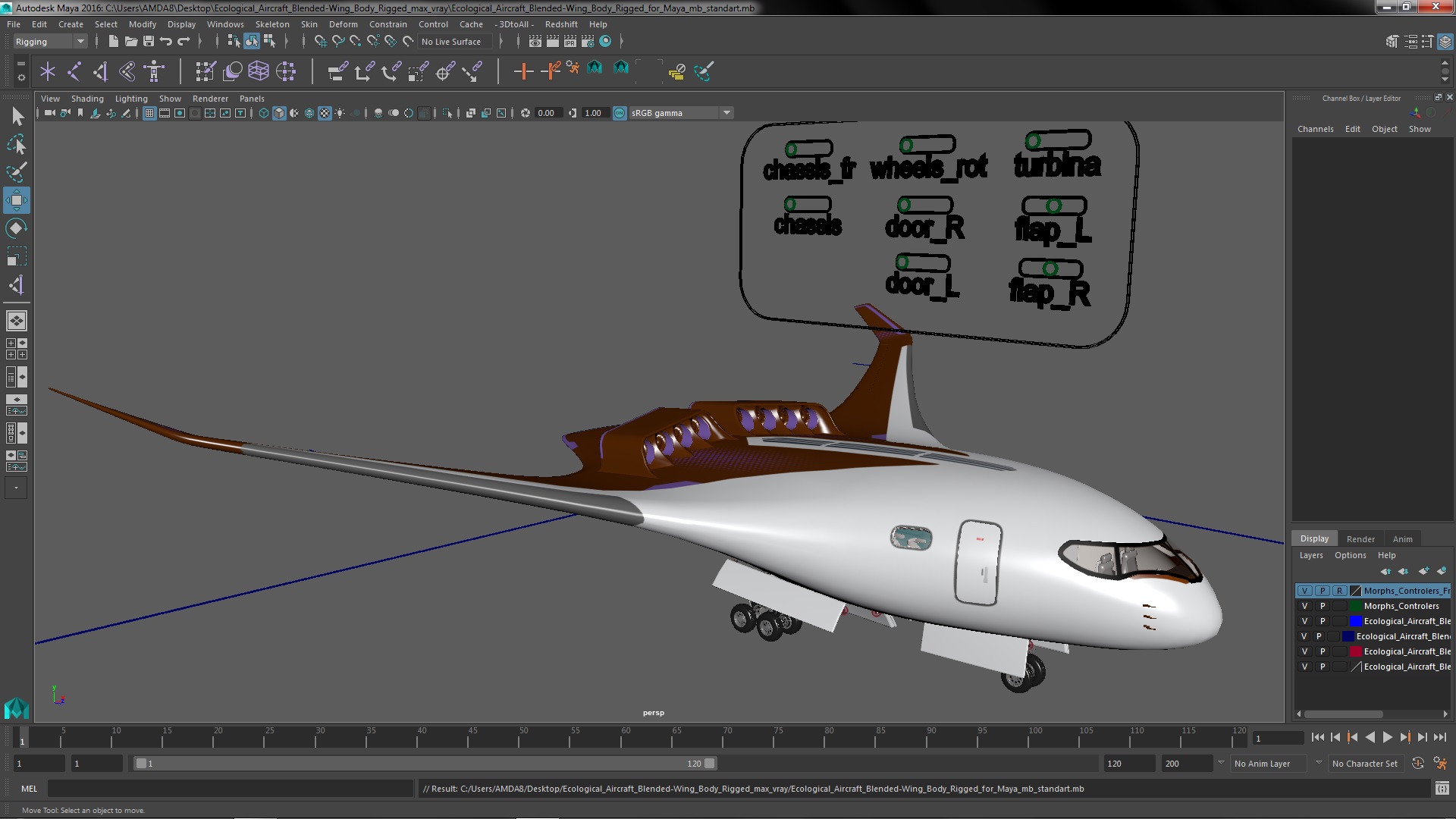Choose the Paint selection tool
This screenshot has height=819, width=1456.
tap(17, 172)
